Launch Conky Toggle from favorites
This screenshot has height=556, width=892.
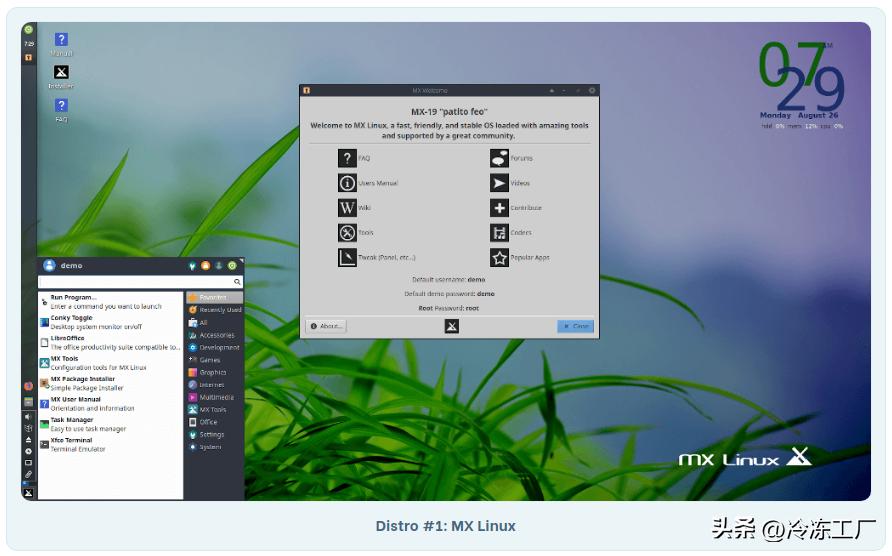tap(111, 322)
